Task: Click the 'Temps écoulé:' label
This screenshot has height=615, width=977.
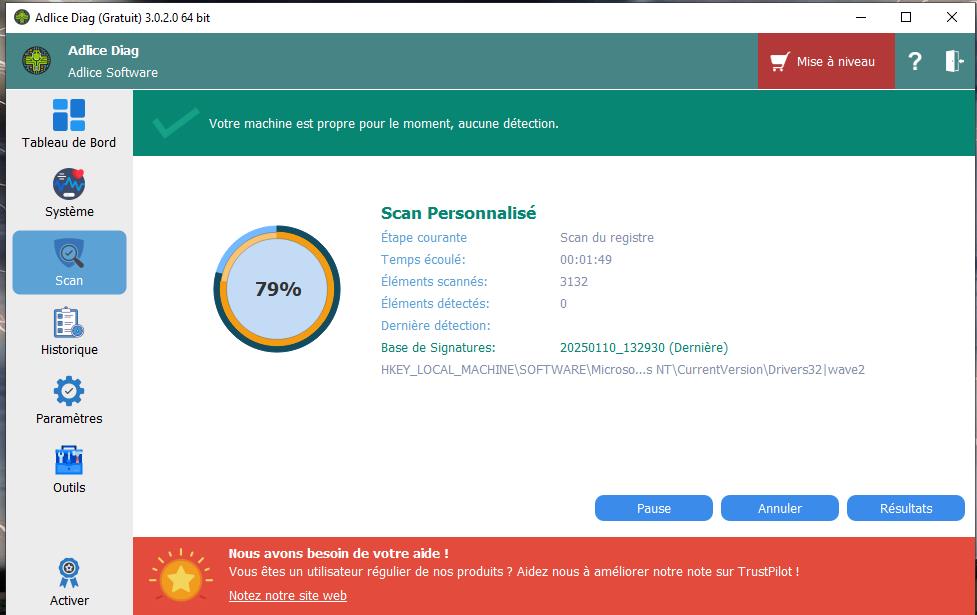Action: click(423, 260)
